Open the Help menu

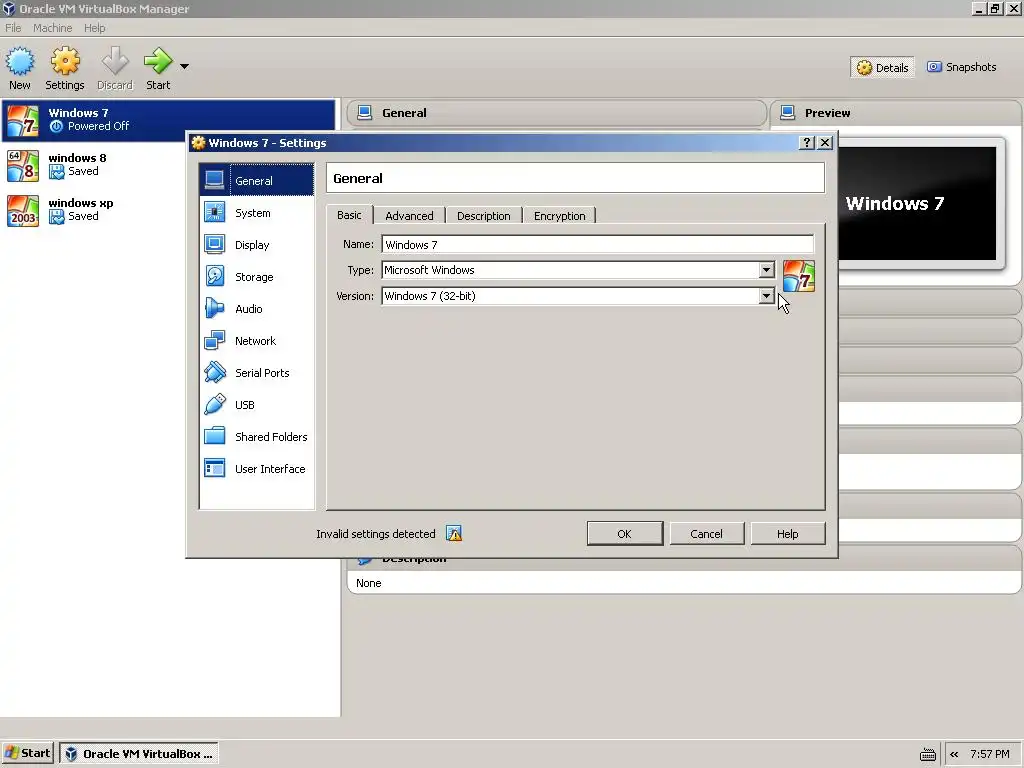pos(95,28)
